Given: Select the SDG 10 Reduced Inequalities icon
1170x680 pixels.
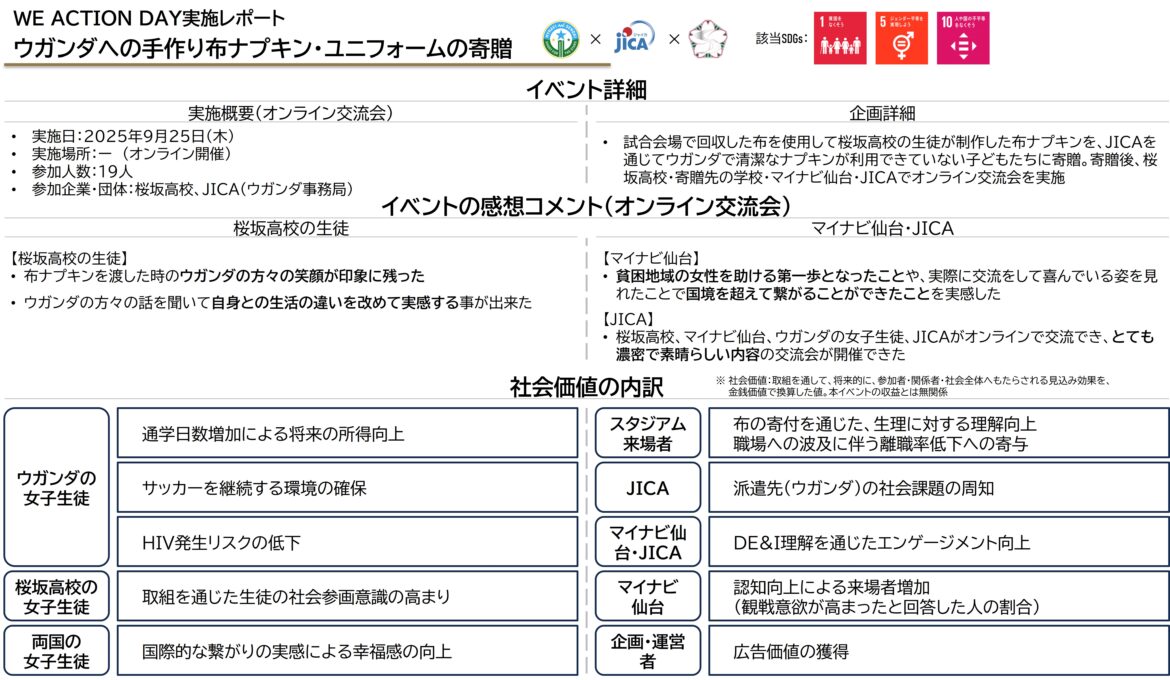Looking at the screenshot, I should pos(962,39).
